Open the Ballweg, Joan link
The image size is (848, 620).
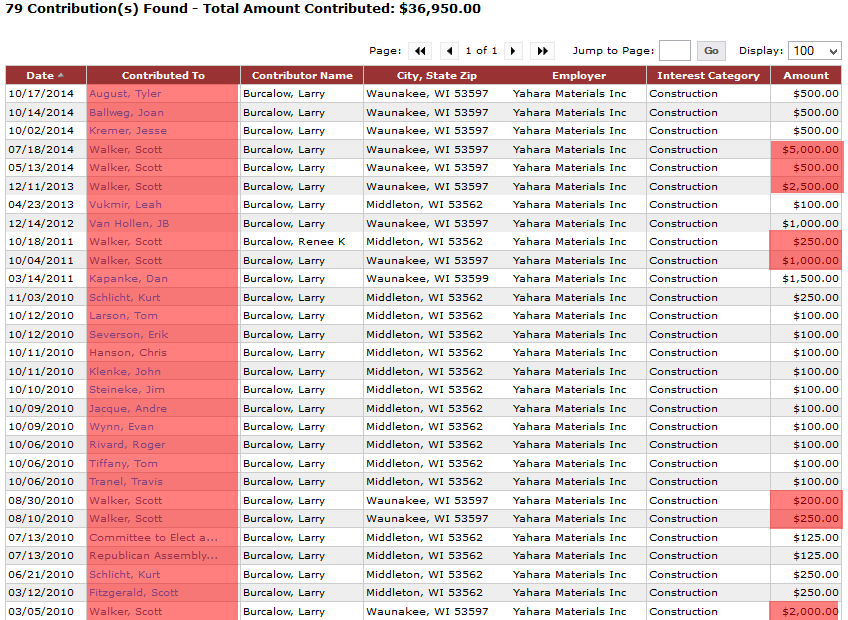(x=126, y=113)
